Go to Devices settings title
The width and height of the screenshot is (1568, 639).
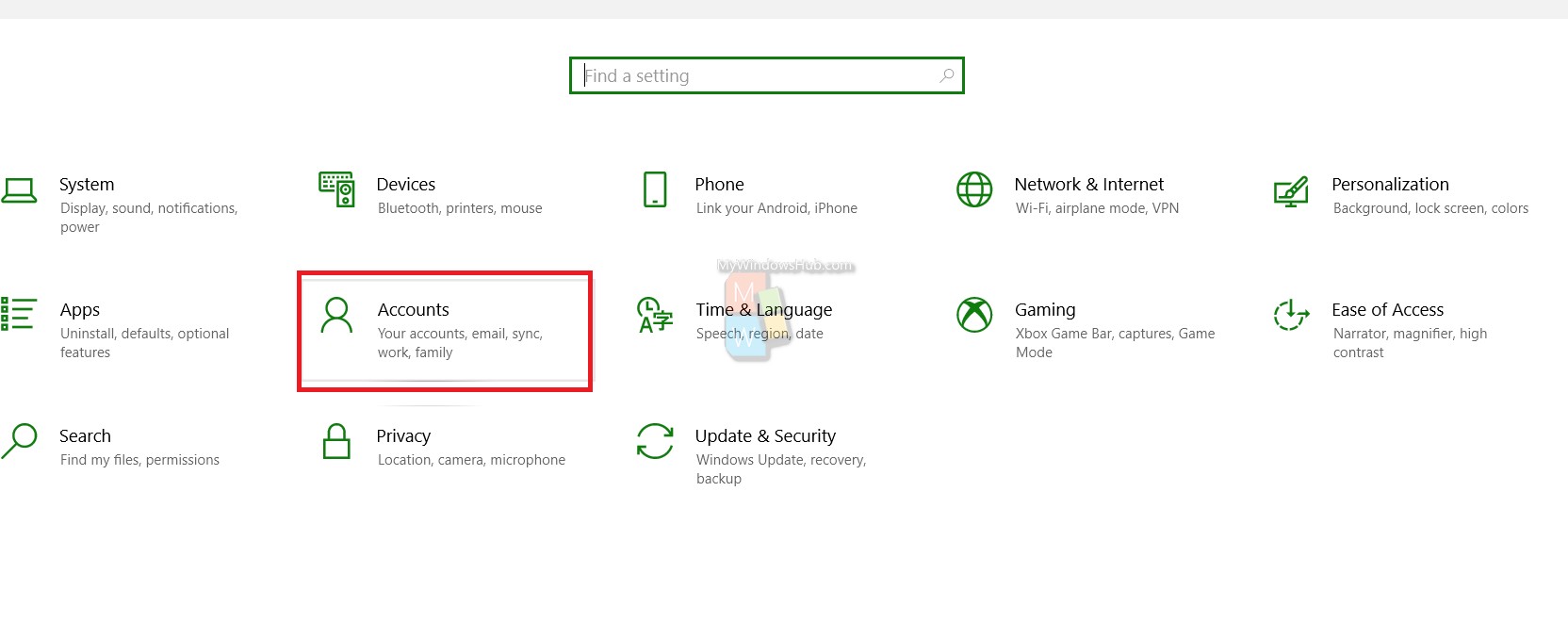point(406,185)
